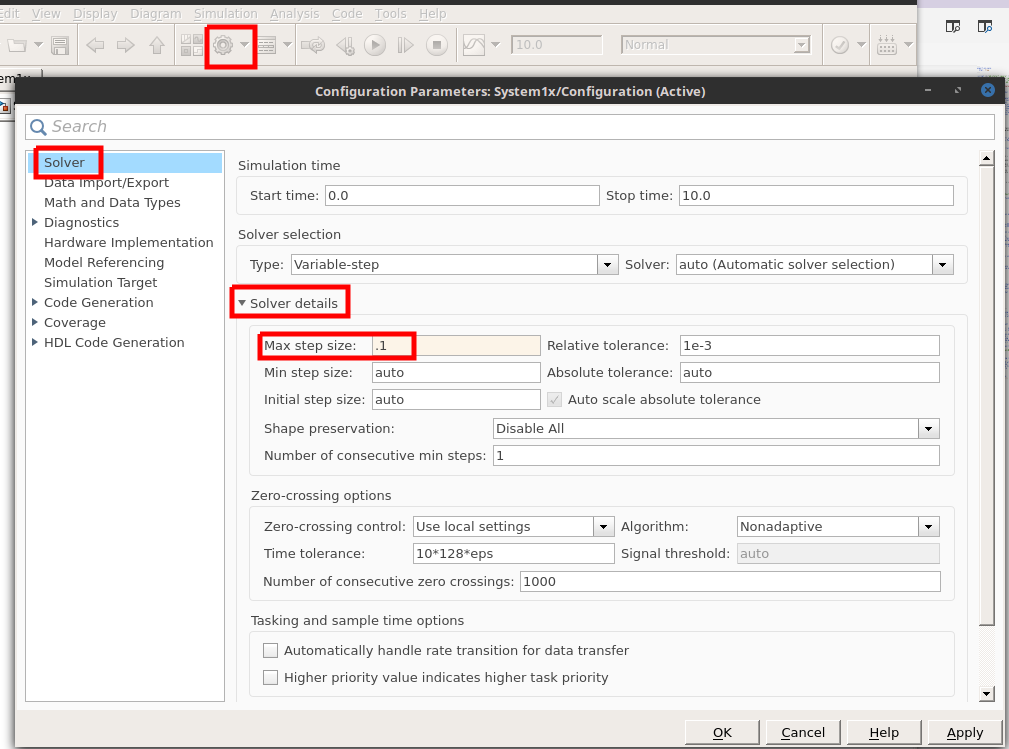Open the dropdown arrow beside the folder icon
The height and width of the screenshot is (749, 1009).
(x=38, y=45)
